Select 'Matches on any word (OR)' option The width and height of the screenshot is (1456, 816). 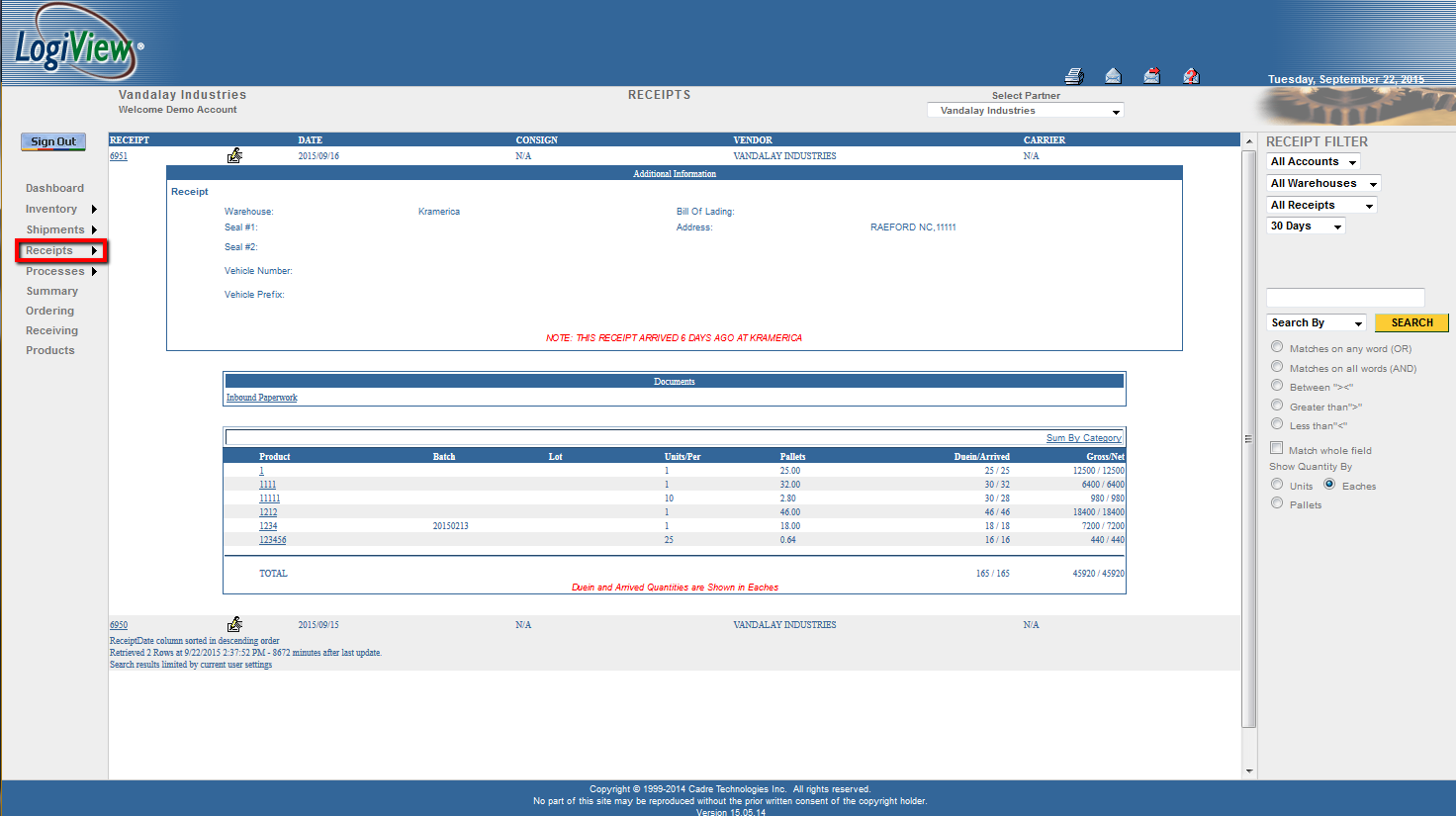[1277, 347]
